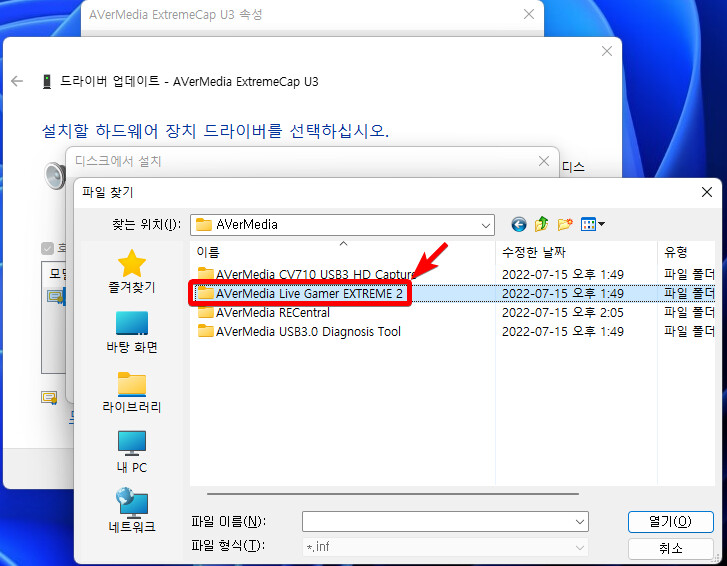Select AVerMedia USB3.0 Diagnosis Tool folder

[299, 332]
